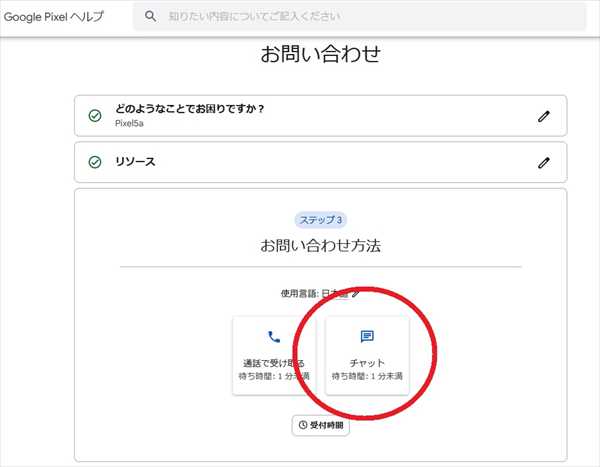Click the チャット 待ち時間: 1 分未満 text
Viewport: 600px width, 467px height.
point(367,376)
